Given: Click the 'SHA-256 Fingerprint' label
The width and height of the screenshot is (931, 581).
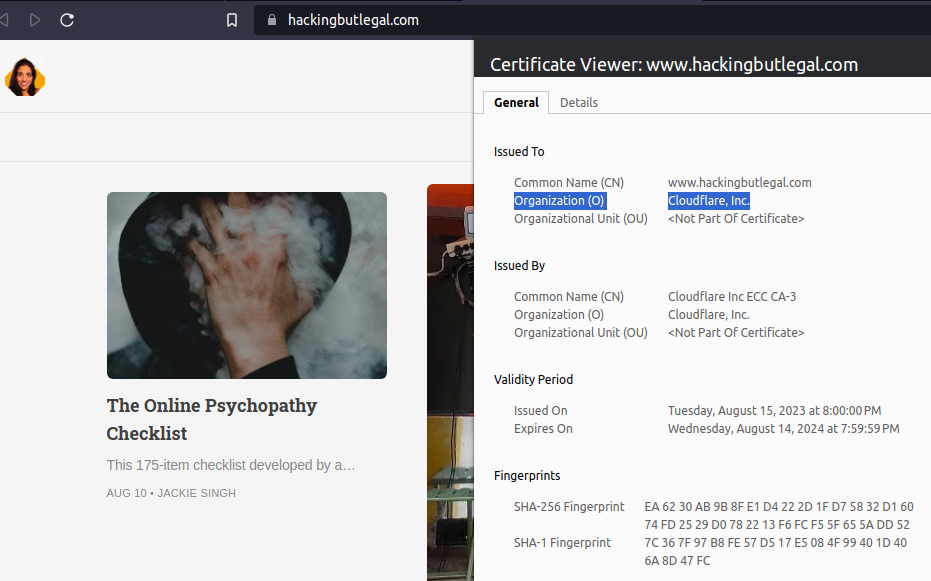Looking at the screenshot, I should [x=569, y=507].
